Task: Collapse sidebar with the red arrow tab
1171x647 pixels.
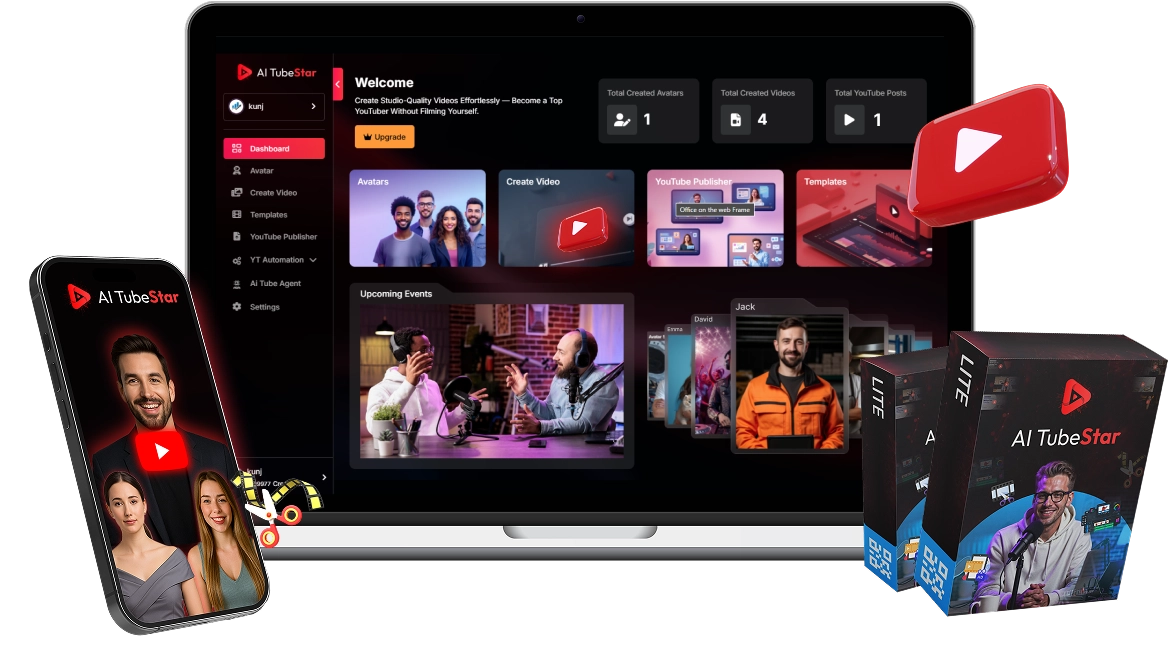Action: 338,84
